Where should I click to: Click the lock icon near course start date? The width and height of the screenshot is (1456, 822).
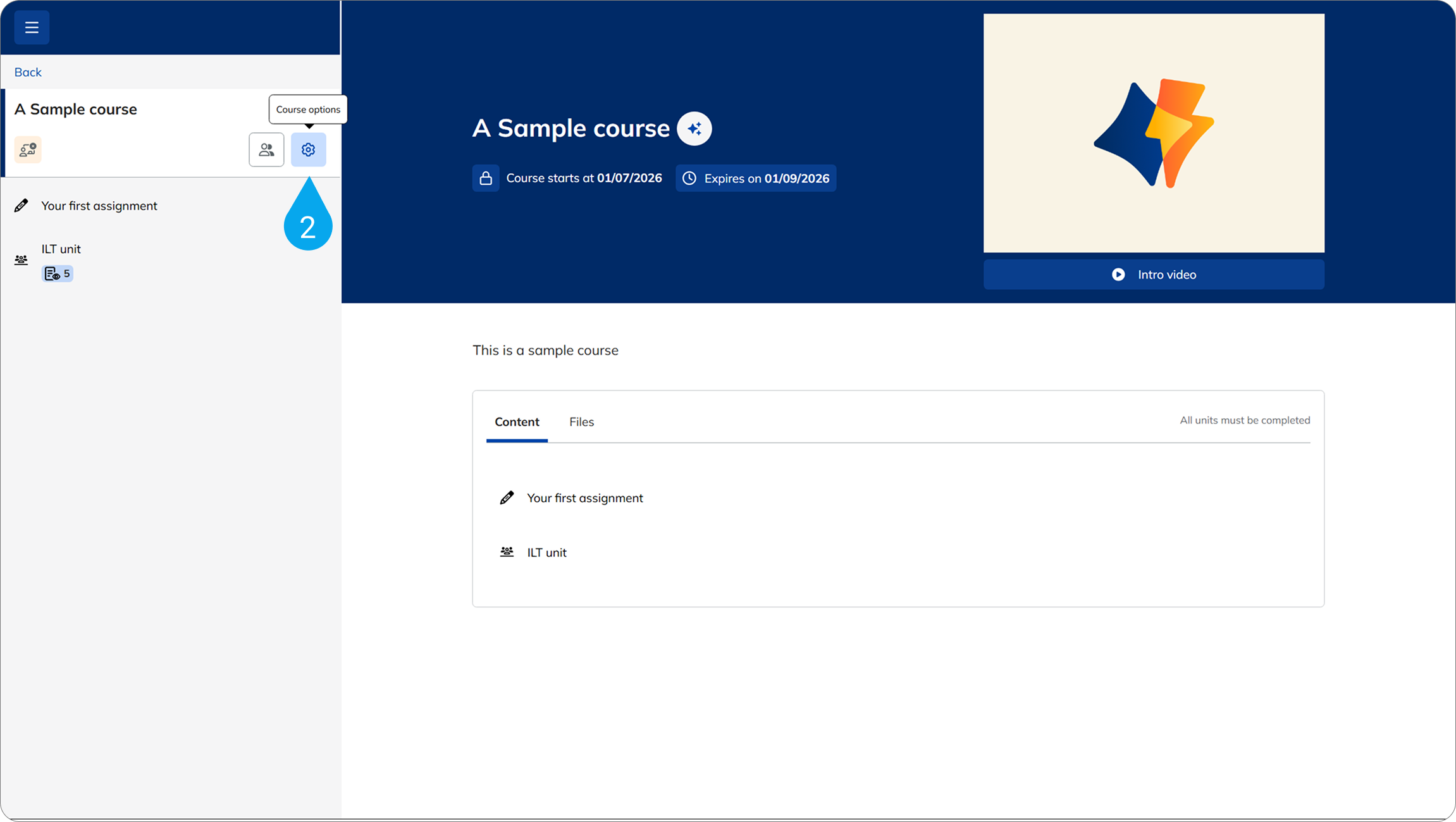[485, 178]
